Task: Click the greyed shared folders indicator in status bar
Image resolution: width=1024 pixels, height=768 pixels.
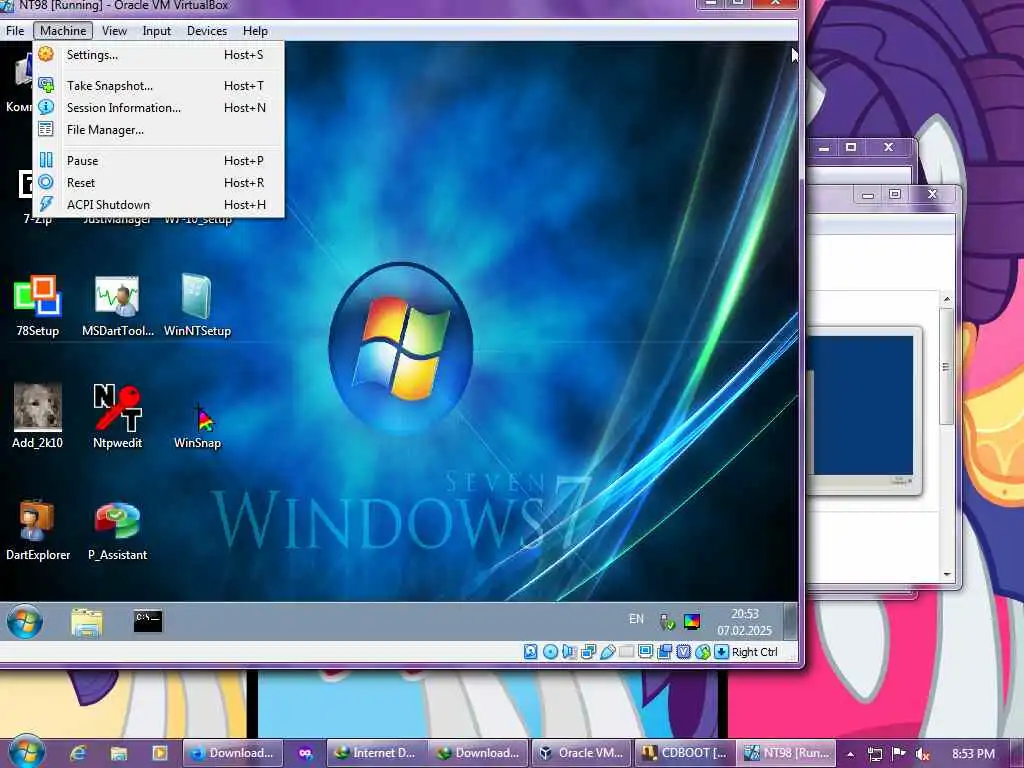Action: 626,652
